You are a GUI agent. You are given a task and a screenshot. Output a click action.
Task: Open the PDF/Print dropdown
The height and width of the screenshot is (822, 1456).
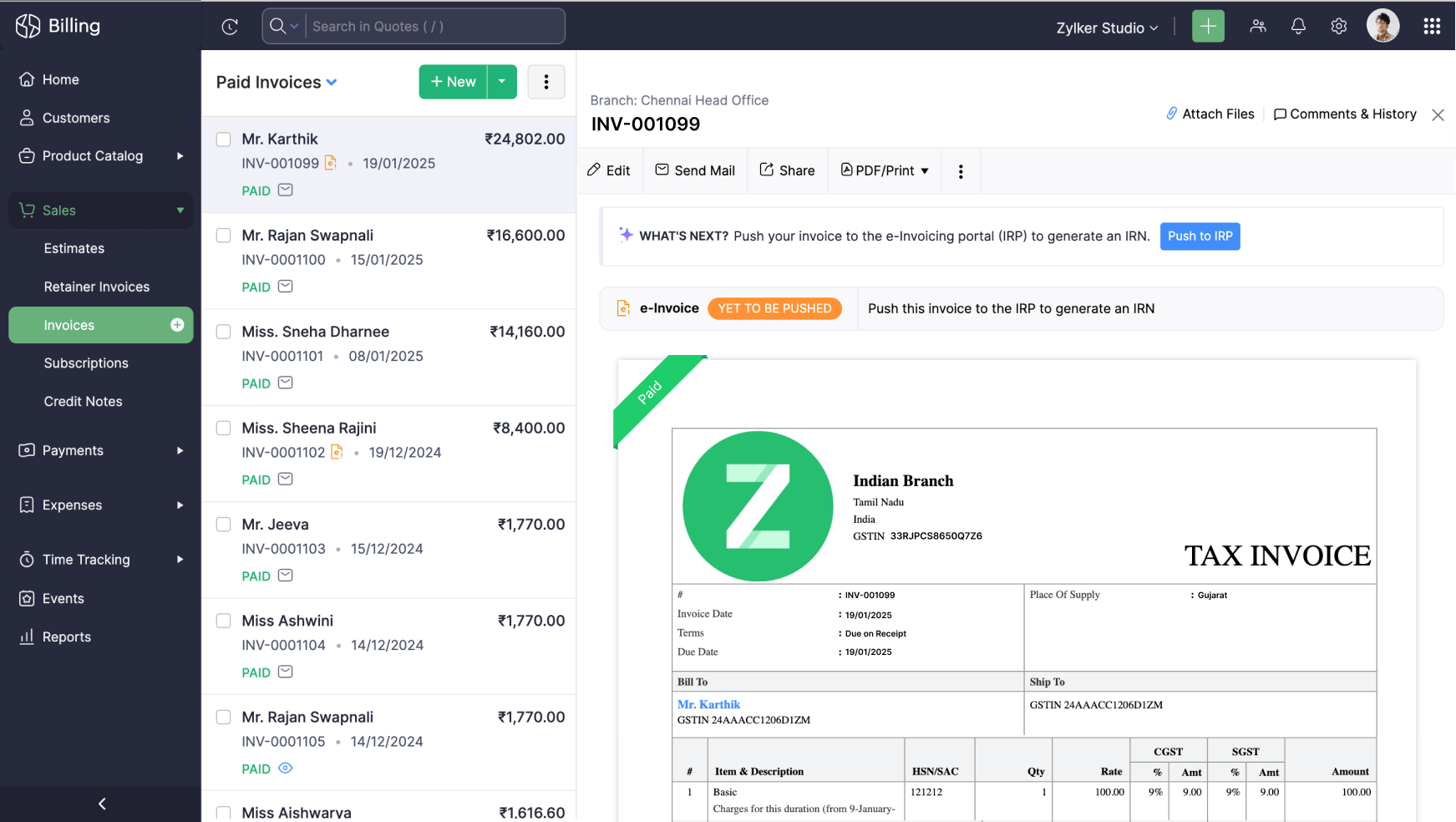tap(885, 171)
